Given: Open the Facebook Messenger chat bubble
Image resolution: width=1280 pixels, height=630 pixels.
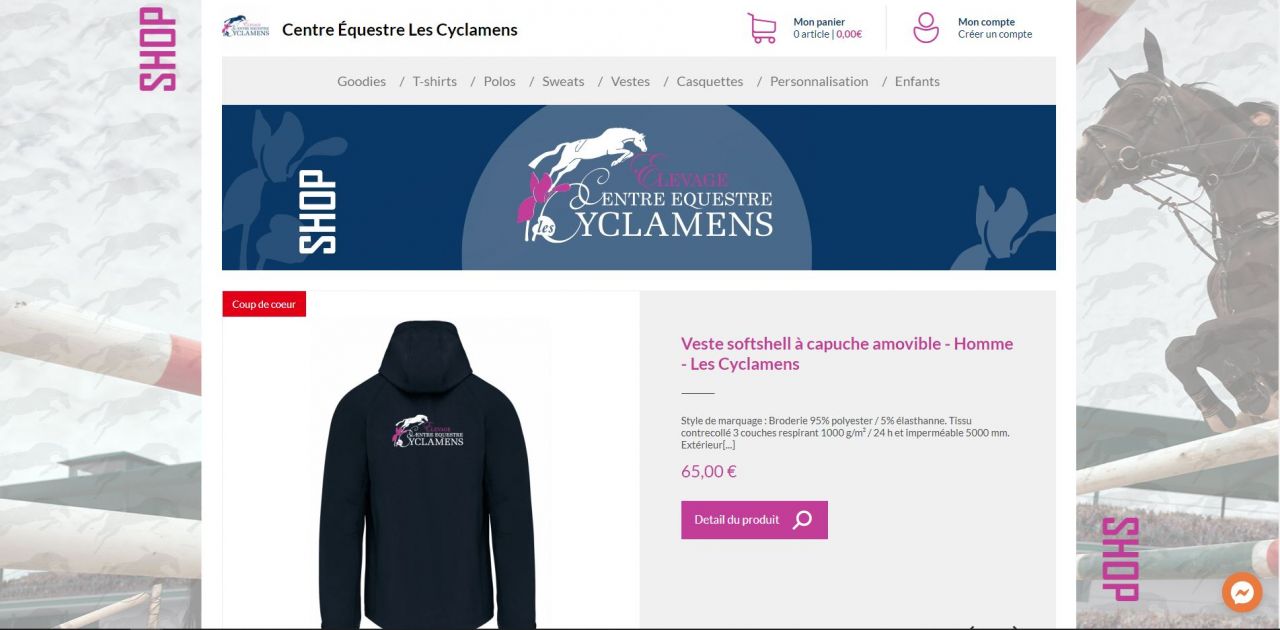Looking at the screenshot, I should [x=1242, y=592].
